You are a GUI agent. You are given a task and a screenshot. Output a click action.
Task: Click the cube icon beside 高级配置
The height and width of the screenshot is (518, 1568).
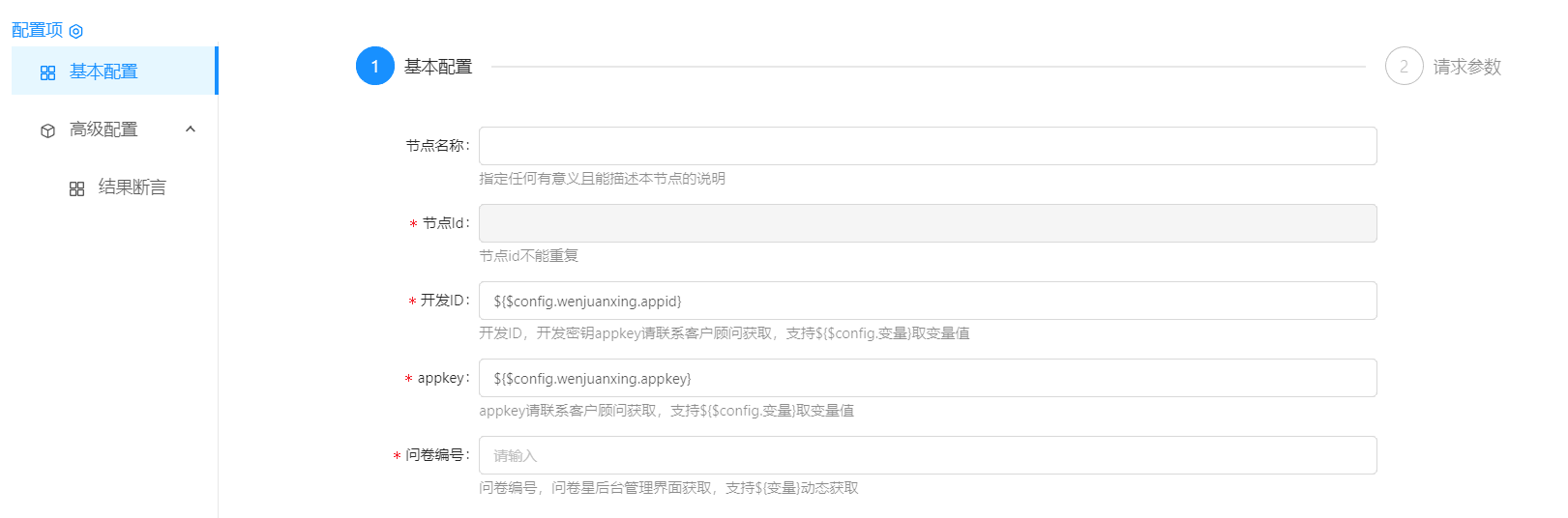[x=47, y=130]
